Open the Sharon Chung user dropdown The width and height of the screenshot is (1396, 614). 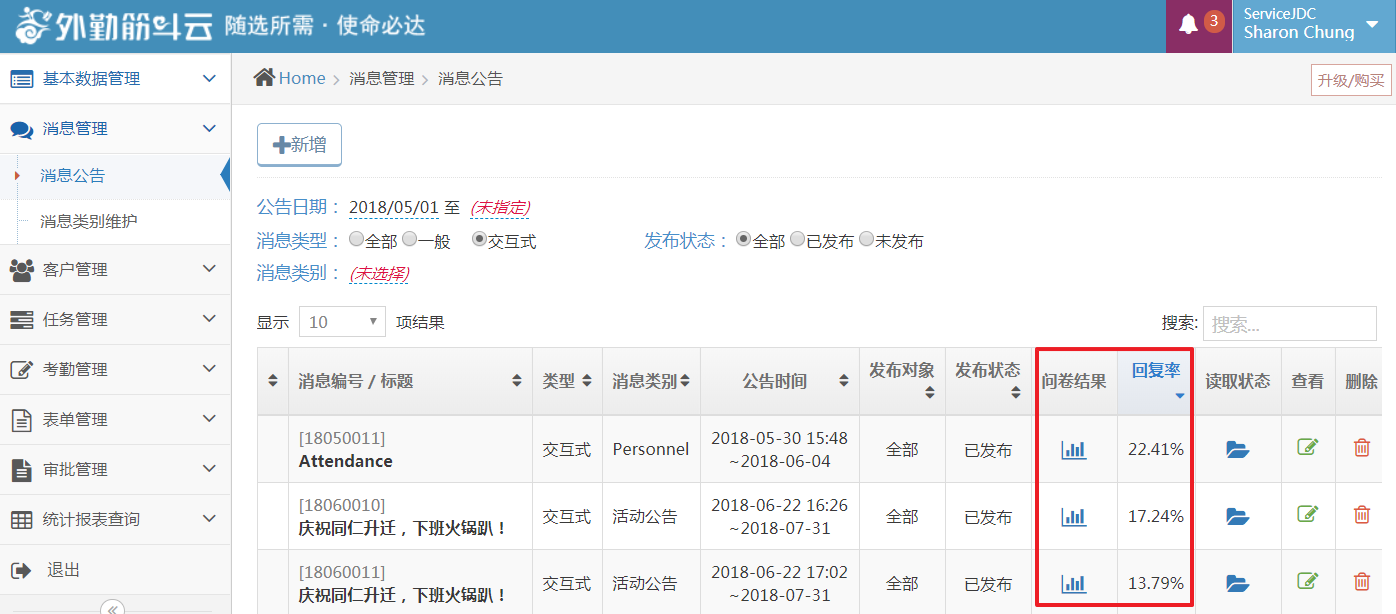1314,26
